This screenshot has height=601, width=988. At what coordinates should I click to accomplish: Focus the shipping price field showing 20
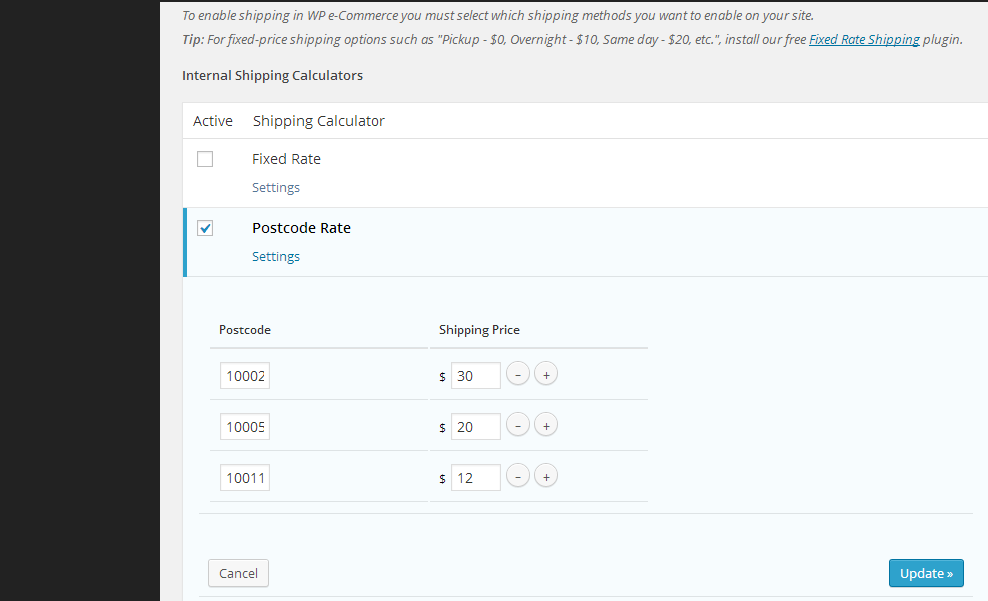(x=475, y=427)
